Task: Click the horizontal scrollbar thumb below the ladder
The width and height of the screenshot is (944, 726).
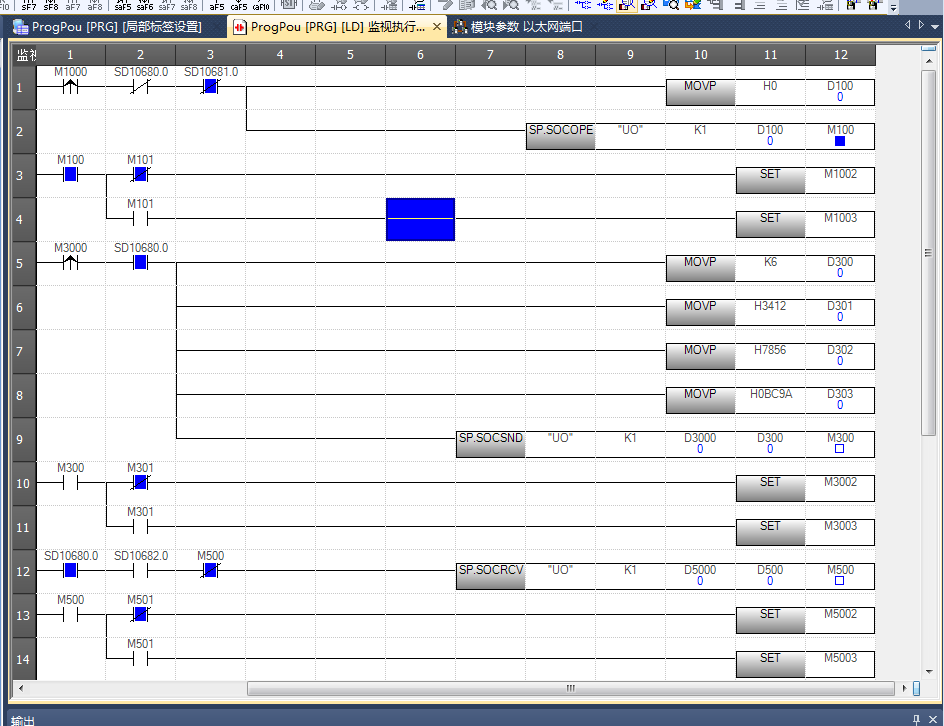Action: pyautogui.click(x=570, y=688)
